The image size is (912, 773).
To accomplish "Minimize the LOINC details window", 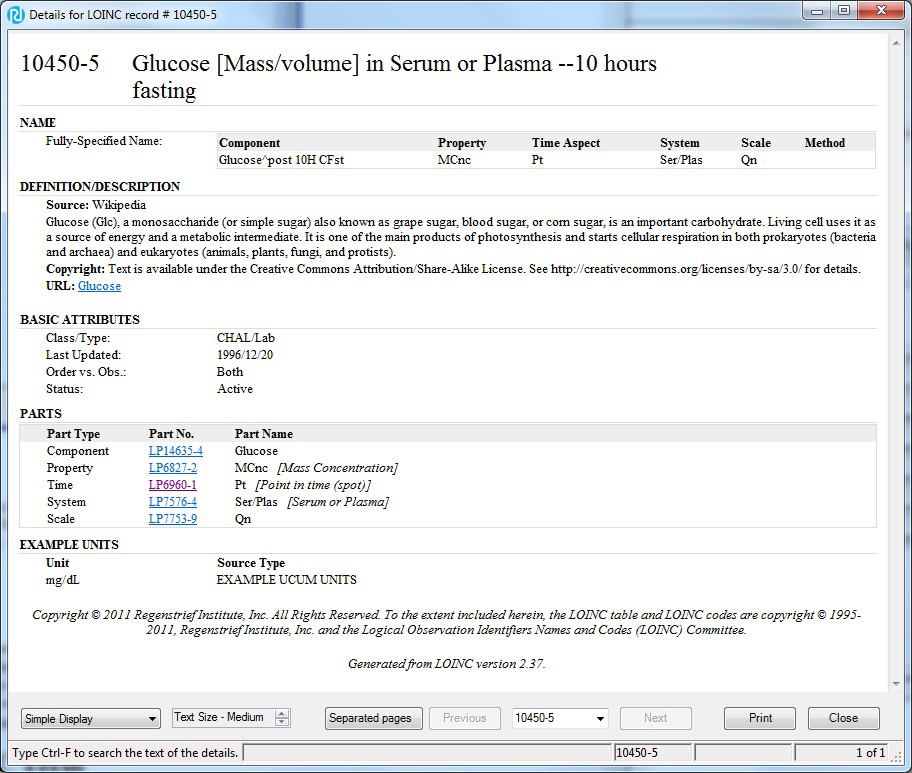I will (x=817, y=11).
